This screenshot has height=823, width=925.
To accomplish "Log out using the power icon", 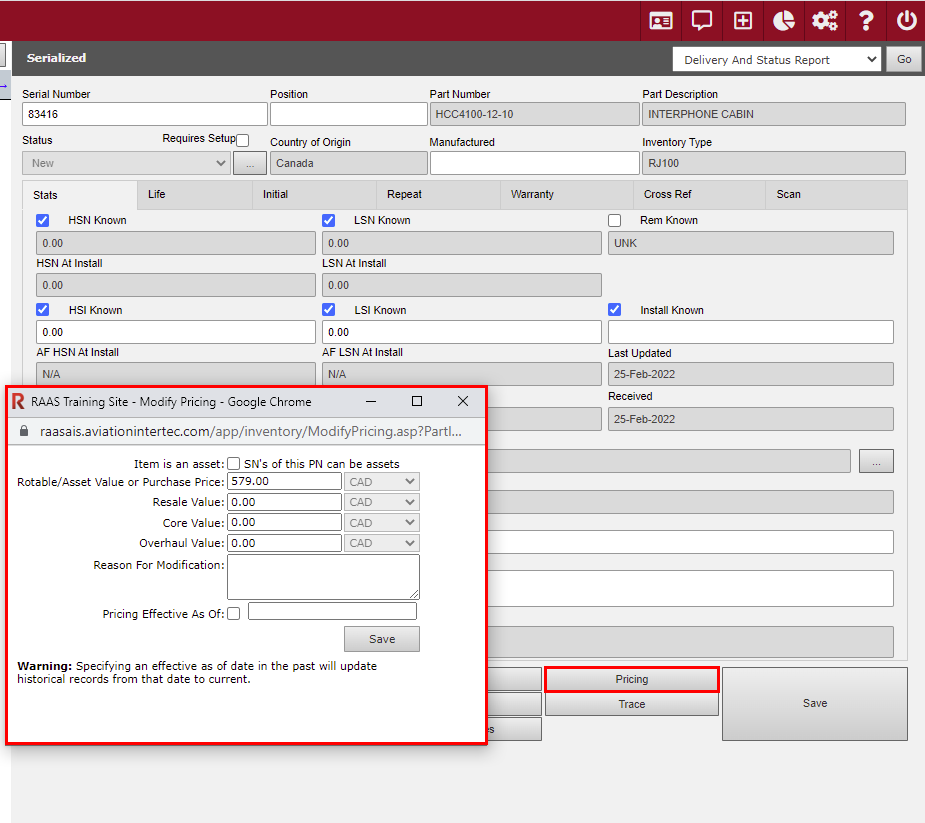I will 905,20.
